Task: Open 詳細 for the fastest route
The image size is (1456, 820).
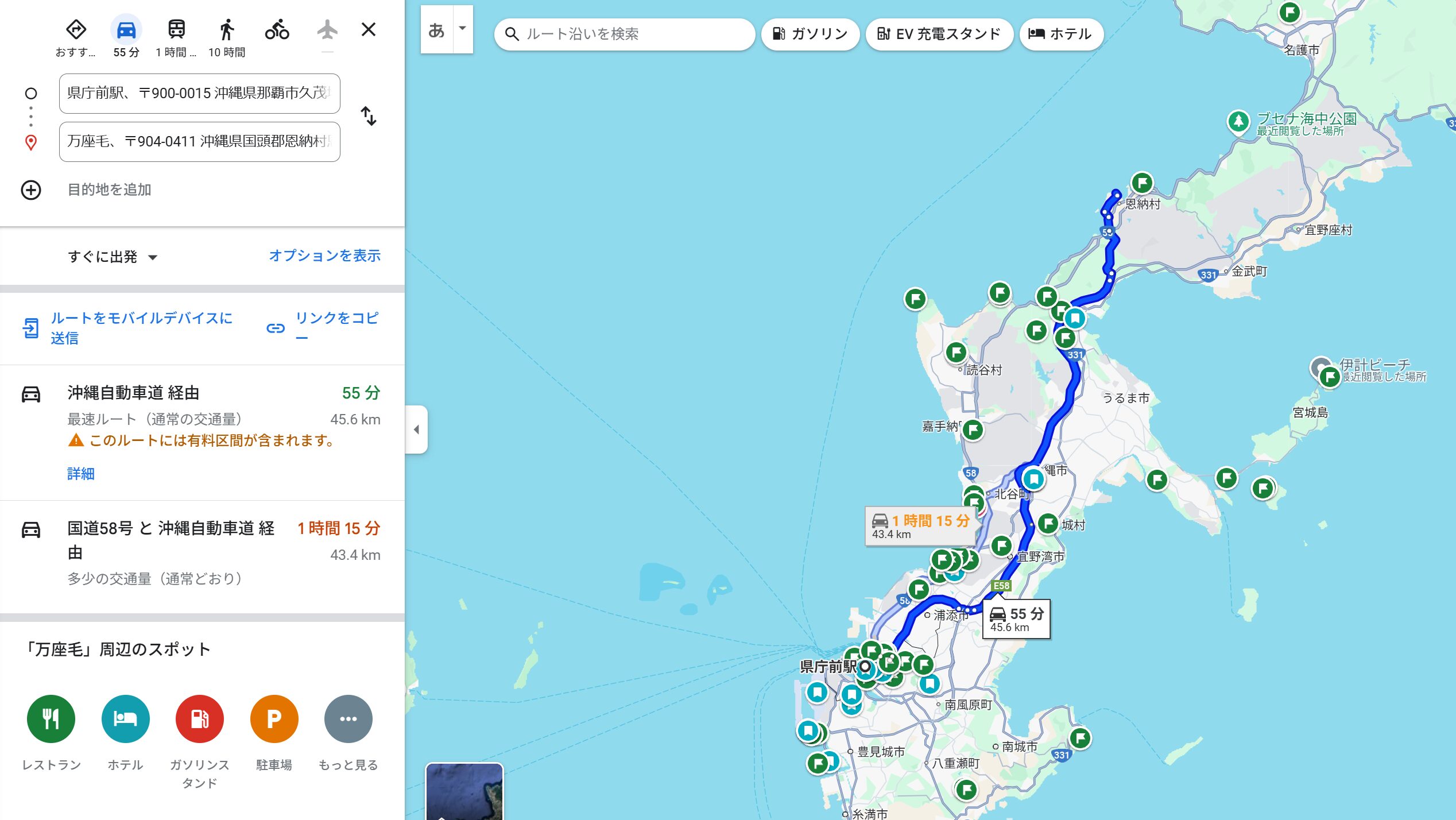Action: pyautogui.click(x=80, y=474)
